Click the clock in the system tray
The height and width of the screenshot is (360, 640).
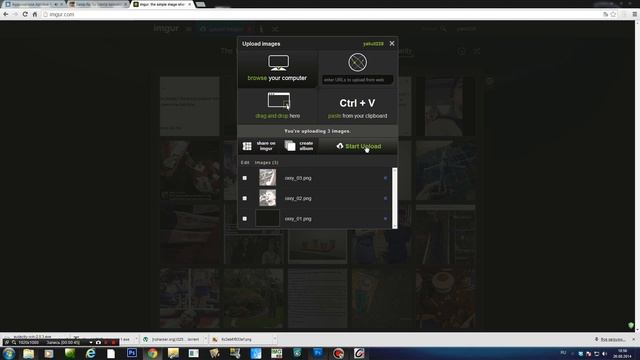point(622,353)
